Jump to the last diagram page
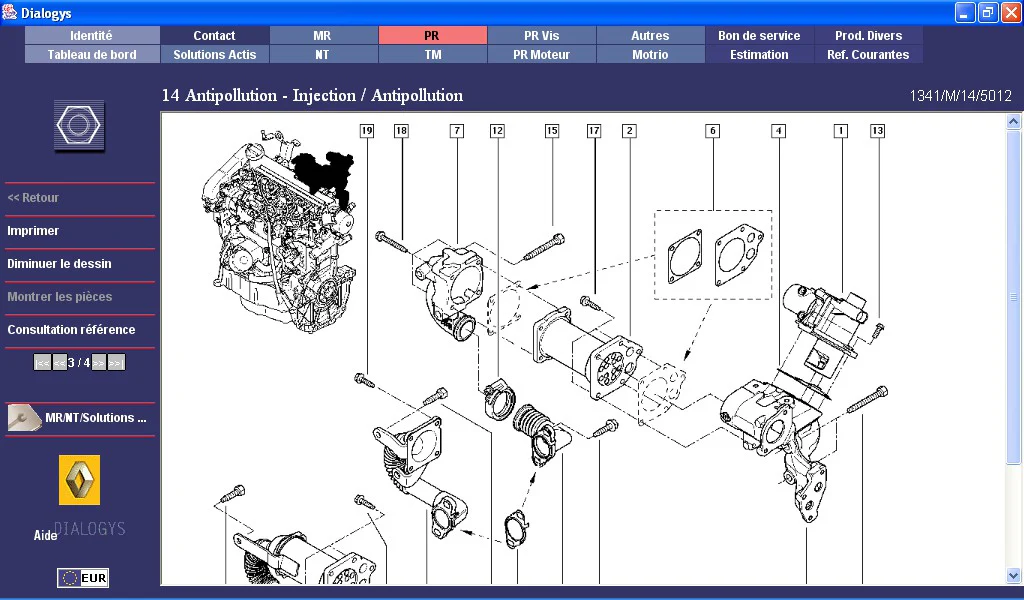This screenshot has height=600, width=1024. pos(116,363)
